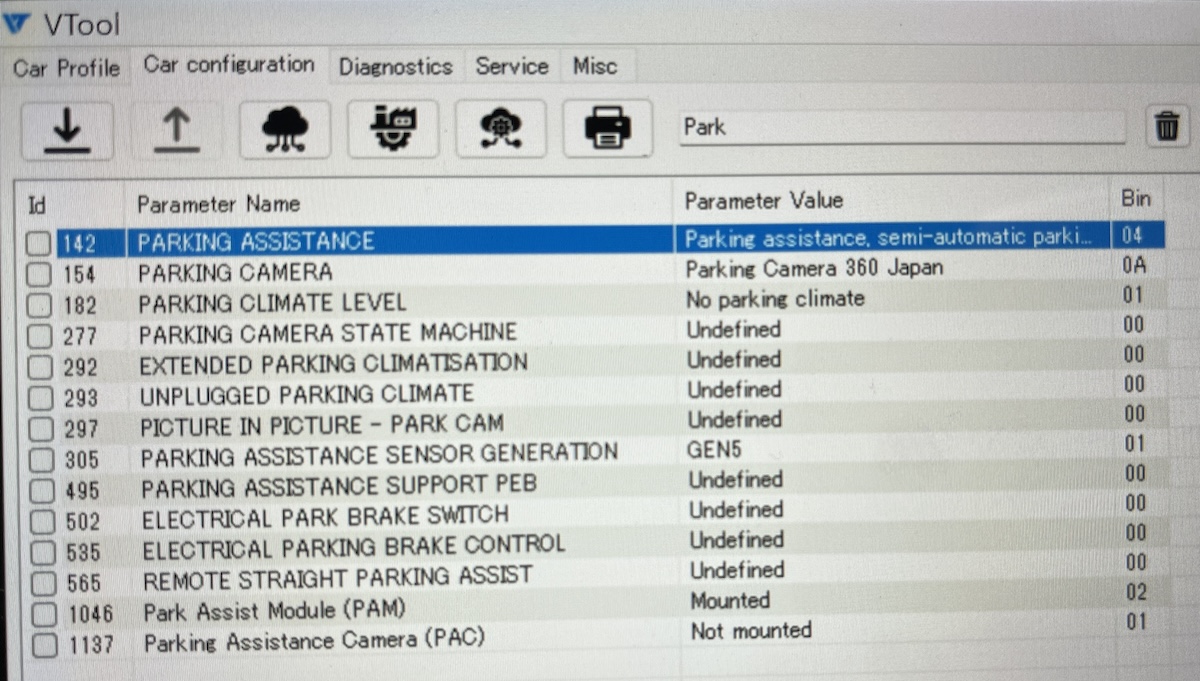Click the upload arrow toolbar icon
Screen dimensions: 1200x681
point(176,130)
